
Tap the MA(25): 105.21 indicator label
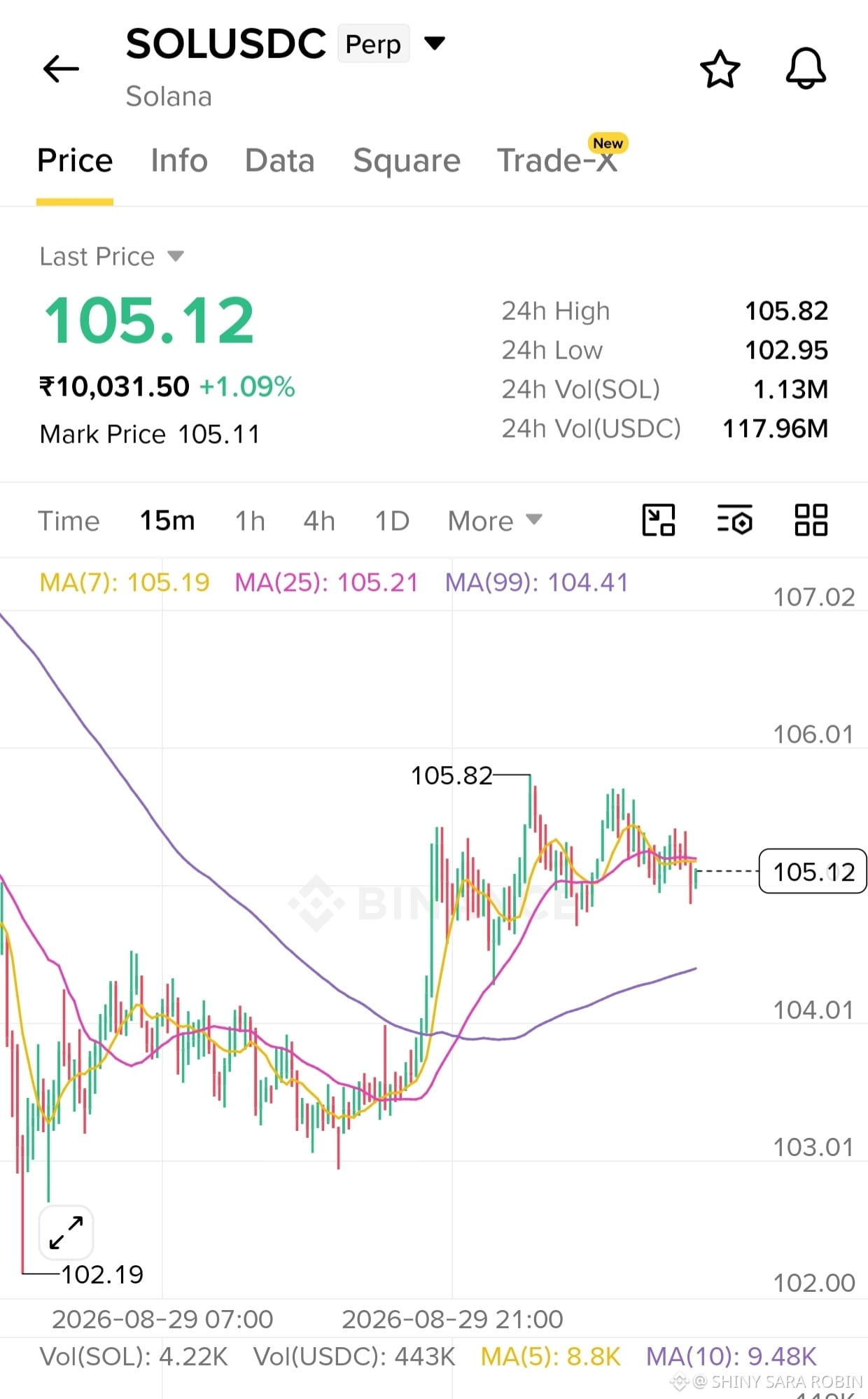326,583
